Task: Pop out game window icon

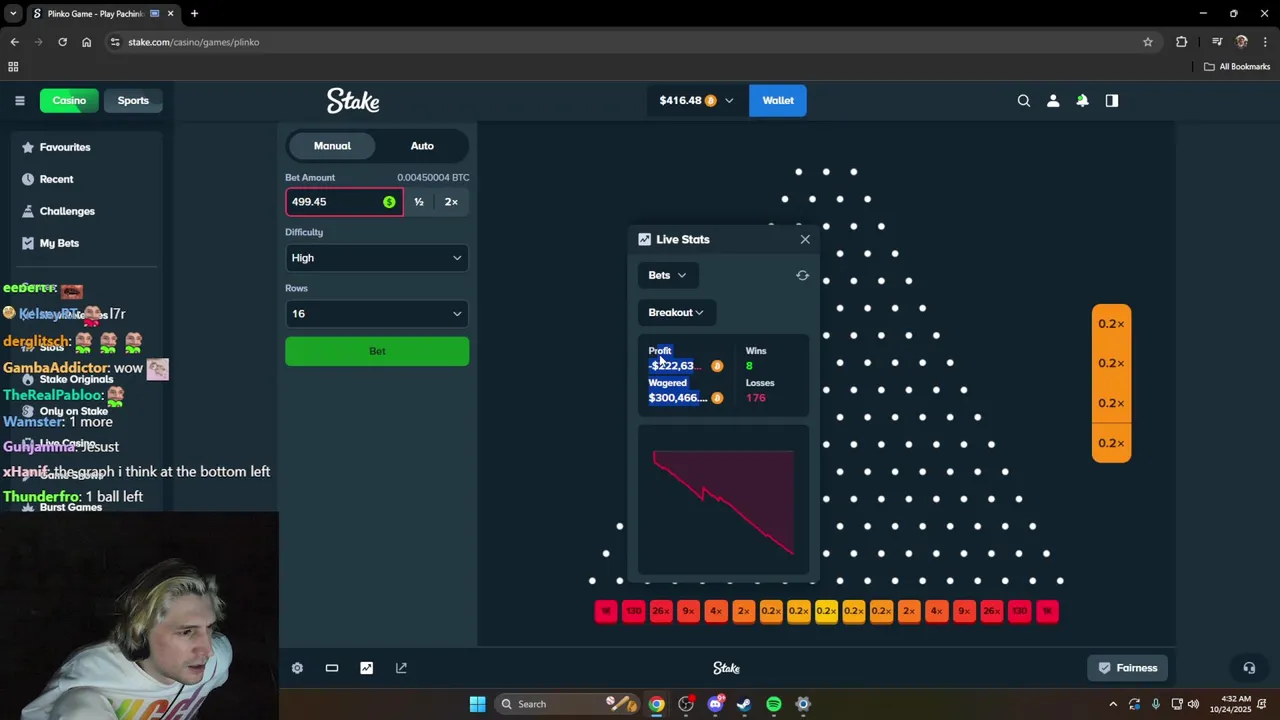Action: [401, 668]
